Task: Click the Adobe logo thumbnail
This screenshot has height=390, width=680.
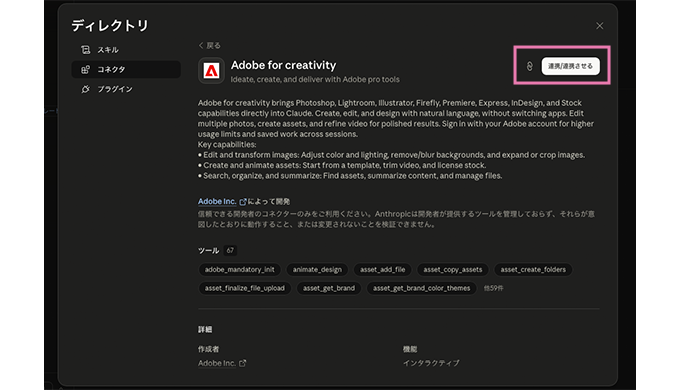Action: [211, 70]
